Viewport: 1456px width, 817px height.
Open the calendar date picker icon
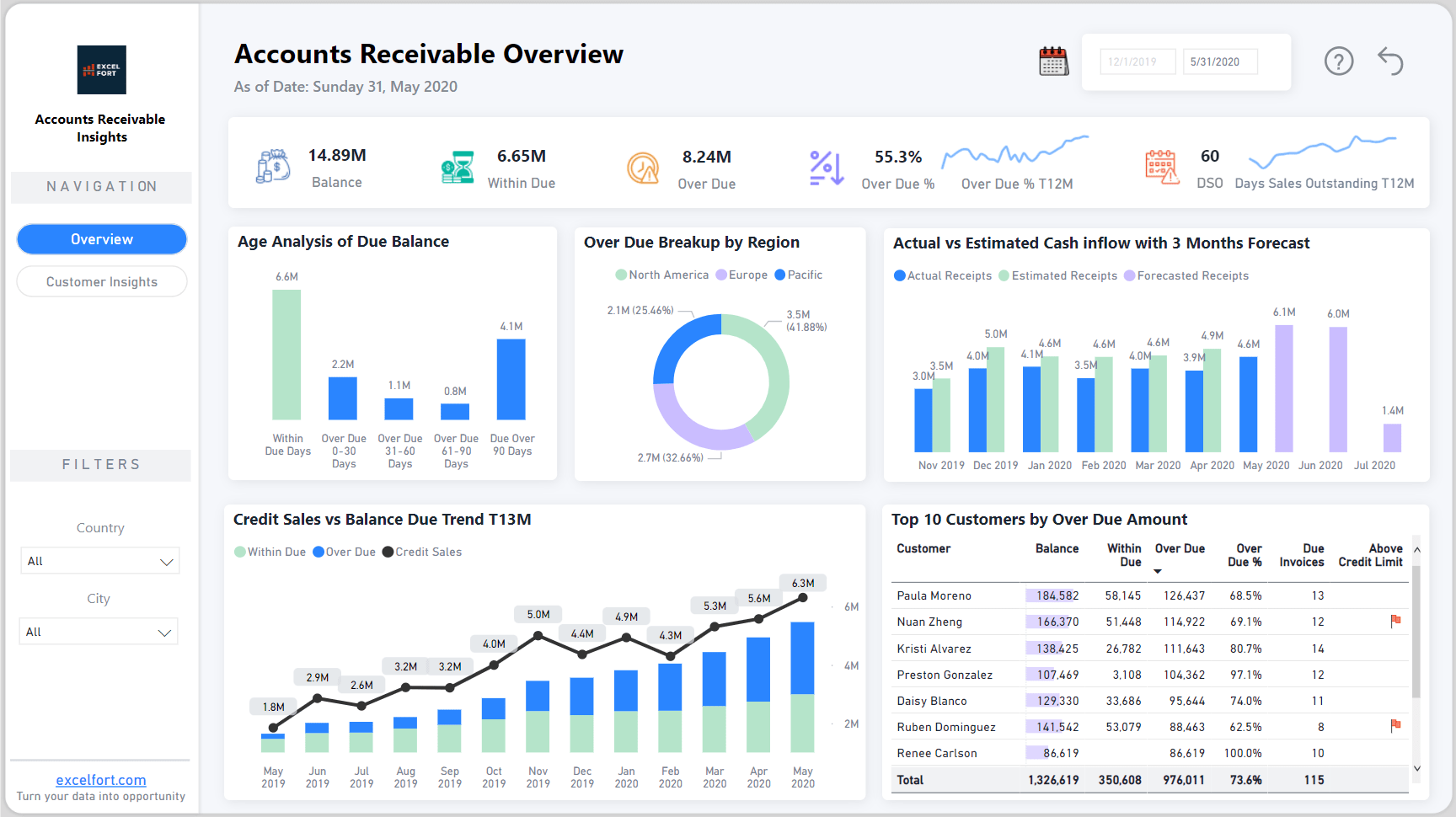pyautogui.click(x=1052, y=61)
